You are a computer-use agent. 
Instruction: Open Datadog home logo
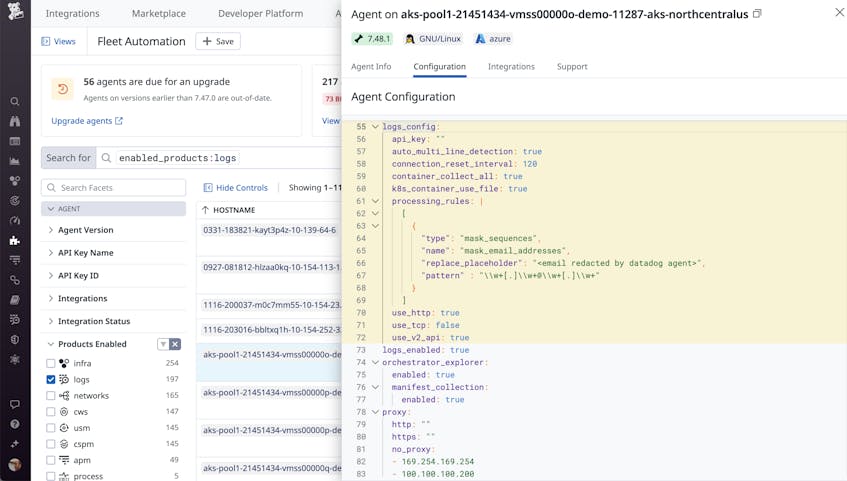click(15, 11)
